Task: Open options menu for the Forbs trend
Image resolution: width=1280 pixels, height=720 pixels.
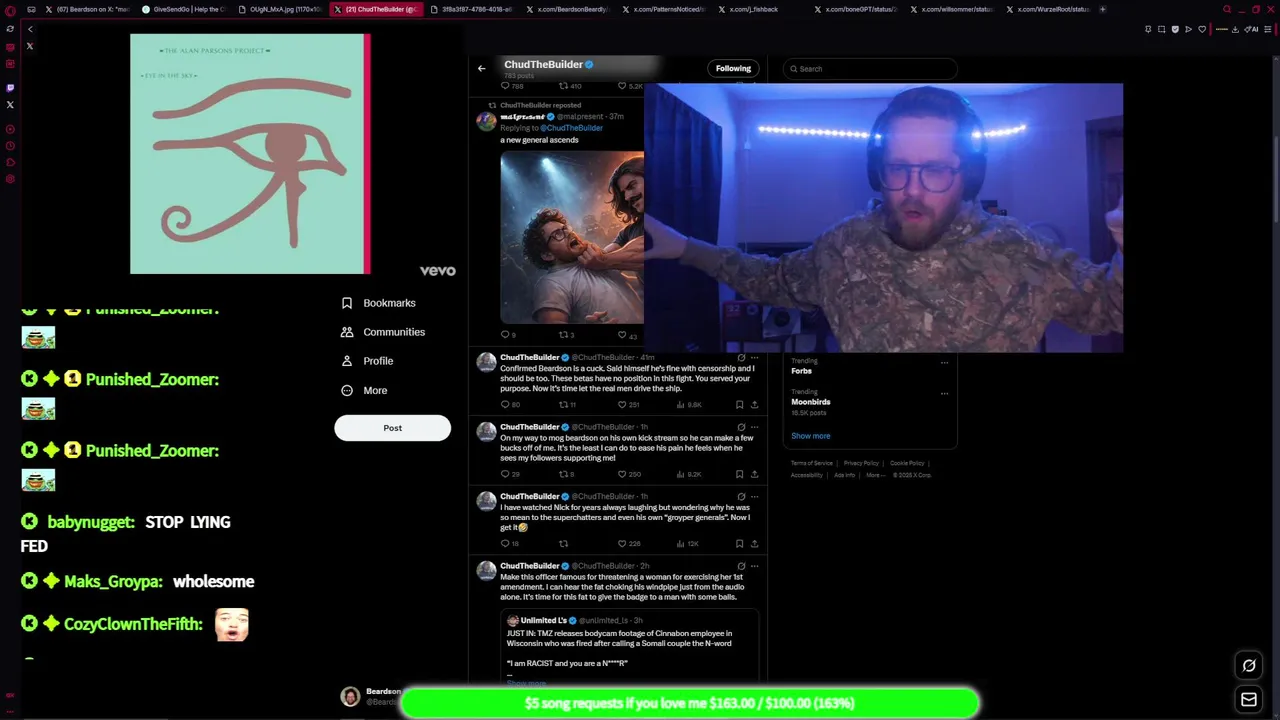Action: (x=944, y=363)
